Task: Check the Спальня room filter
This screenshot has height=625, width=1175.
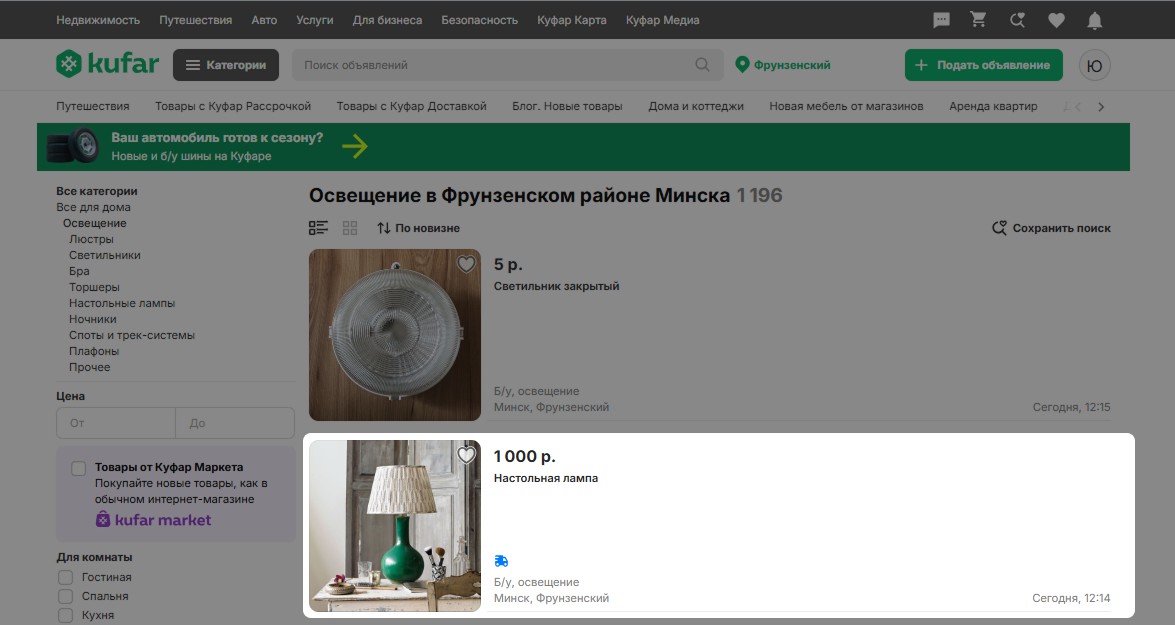Action: point(66,596)
